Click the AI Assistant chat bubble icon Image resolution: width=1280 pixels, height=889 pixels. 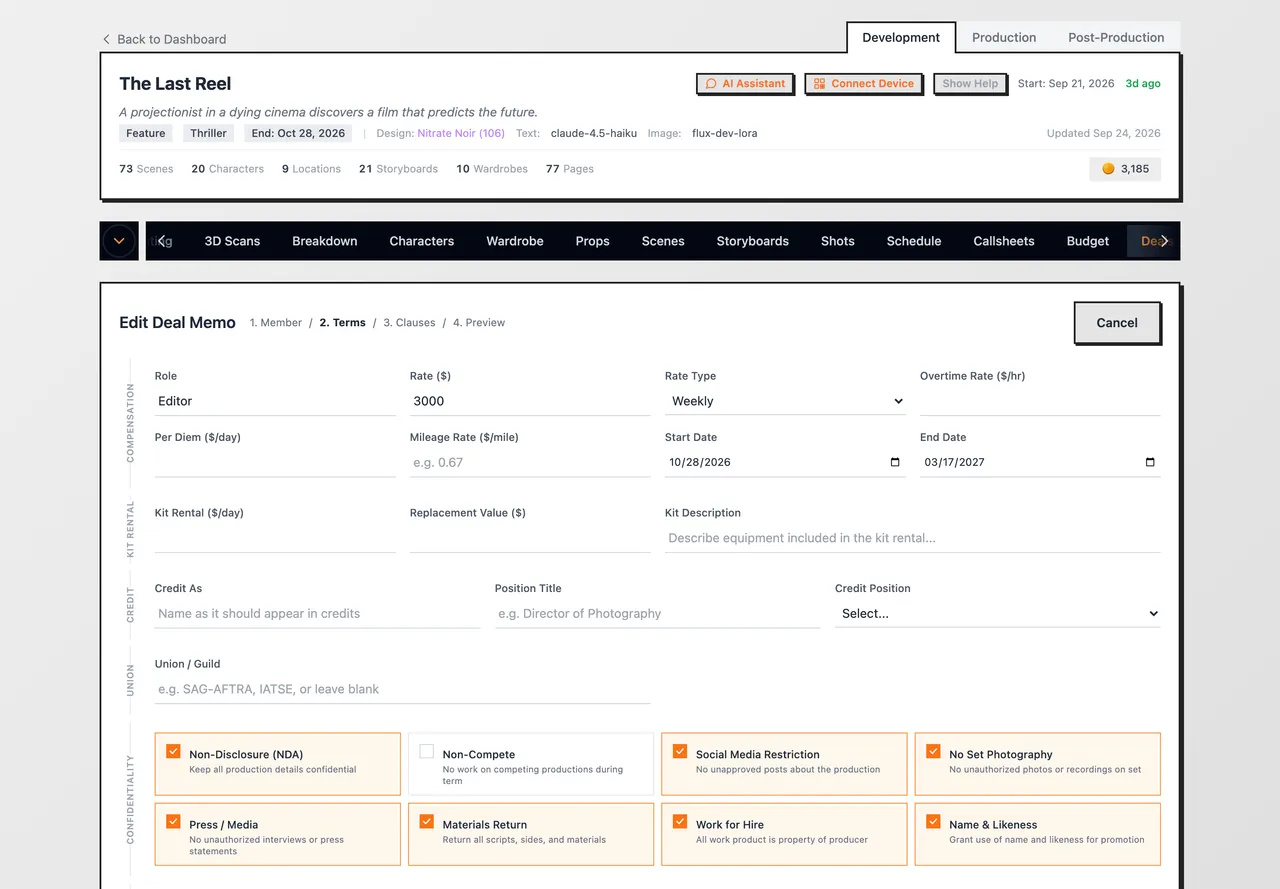point(711,84)
